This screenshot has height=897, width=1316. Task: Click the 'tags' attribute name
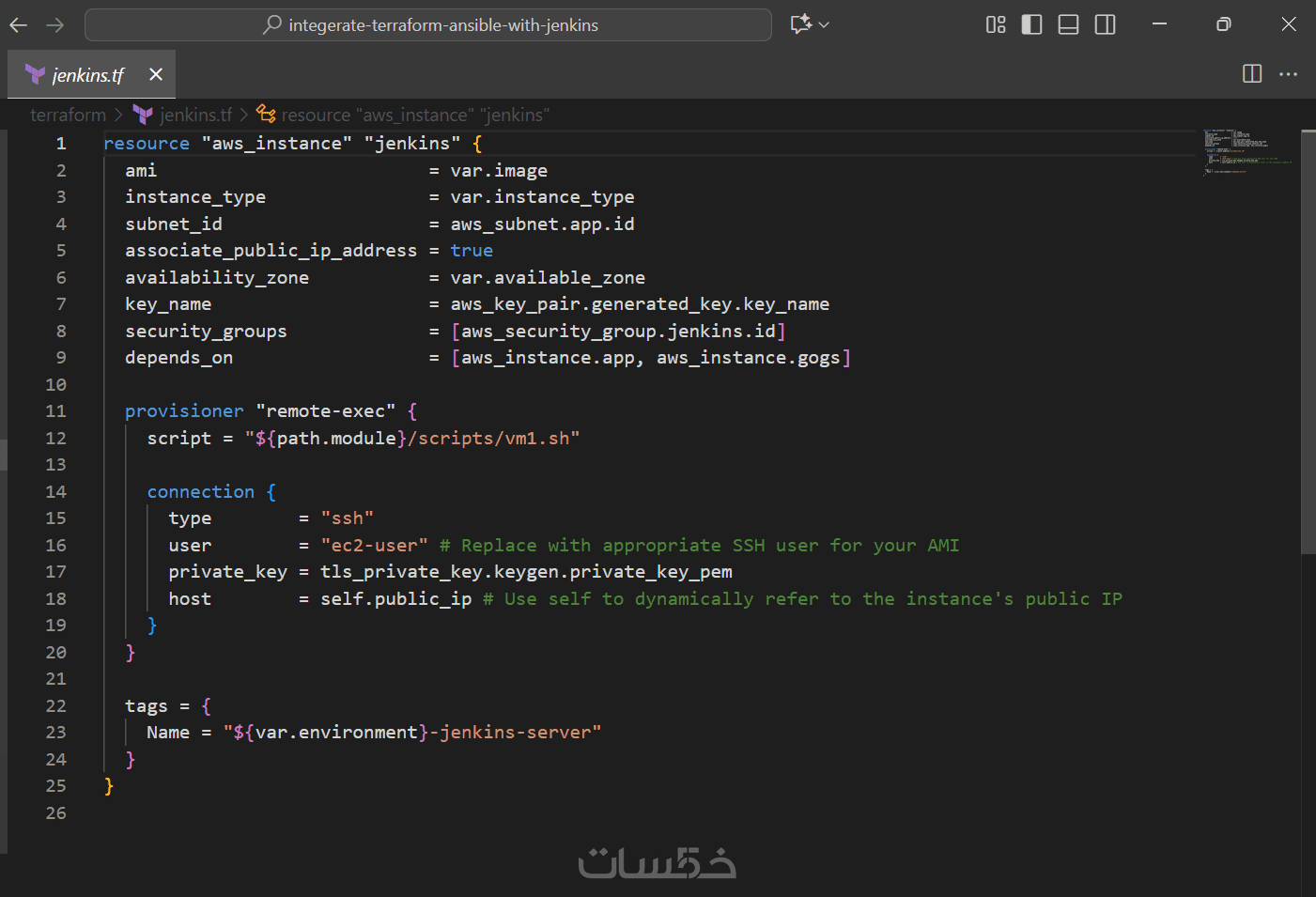[x=147, y=706]
